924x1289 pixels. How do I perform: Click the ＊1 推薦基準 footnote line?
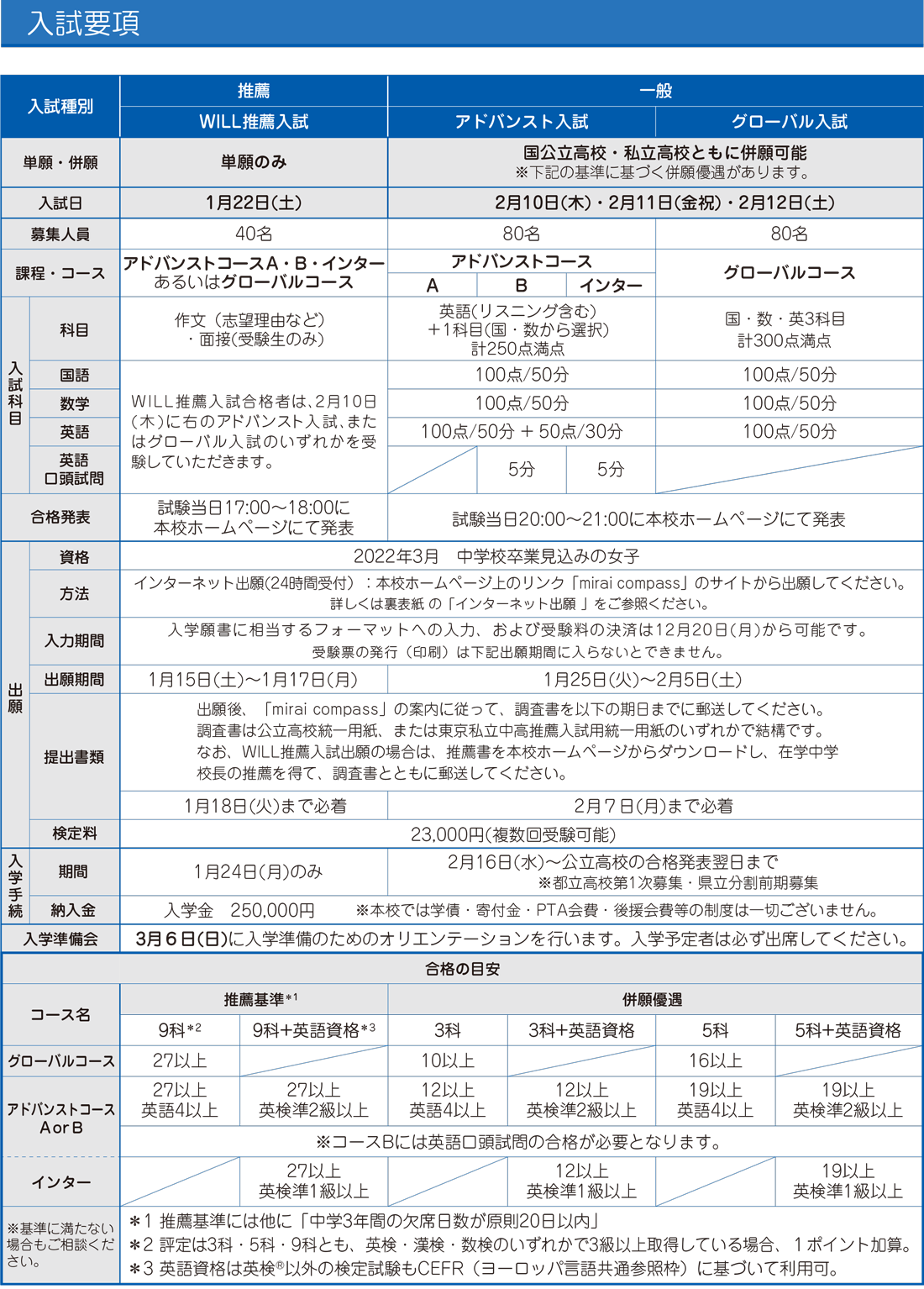pos(364,1221)
